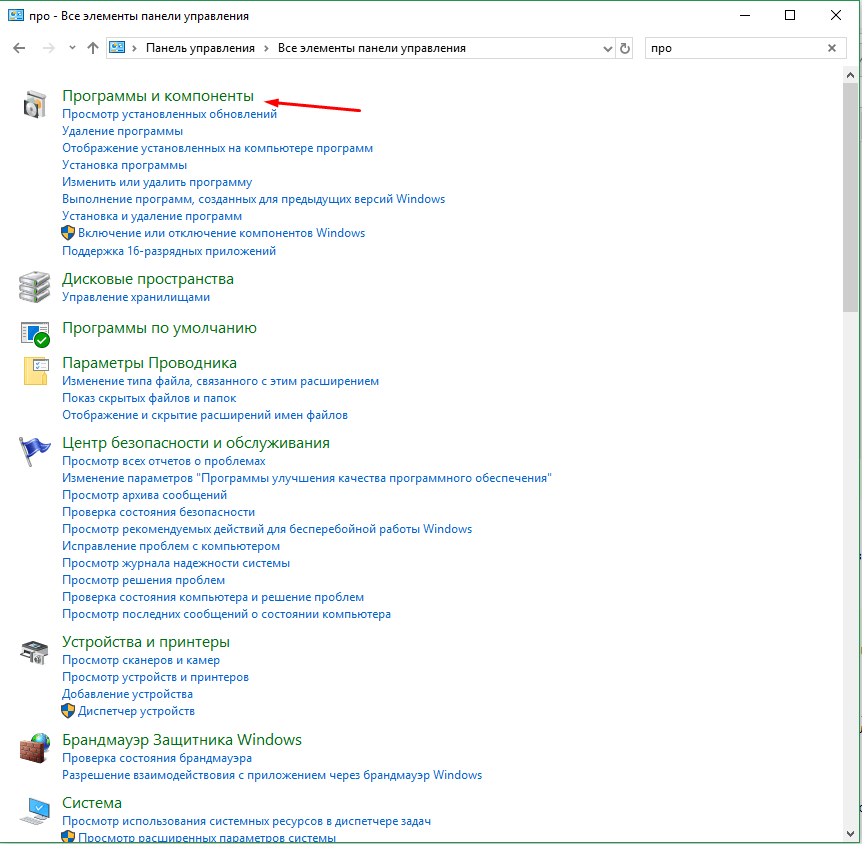This screenshot has width=862, height=844.
Task: Open 'Центр безопасности и обслуживания' heading
Action: [196, 443]
